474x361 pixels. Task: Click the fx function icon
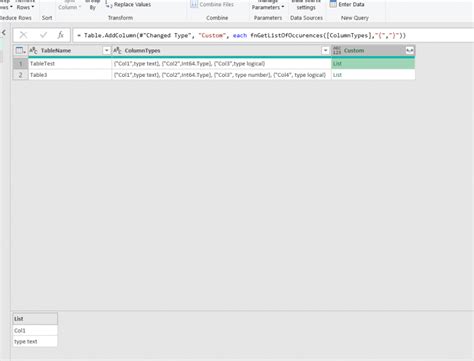[x=60, y=35]
